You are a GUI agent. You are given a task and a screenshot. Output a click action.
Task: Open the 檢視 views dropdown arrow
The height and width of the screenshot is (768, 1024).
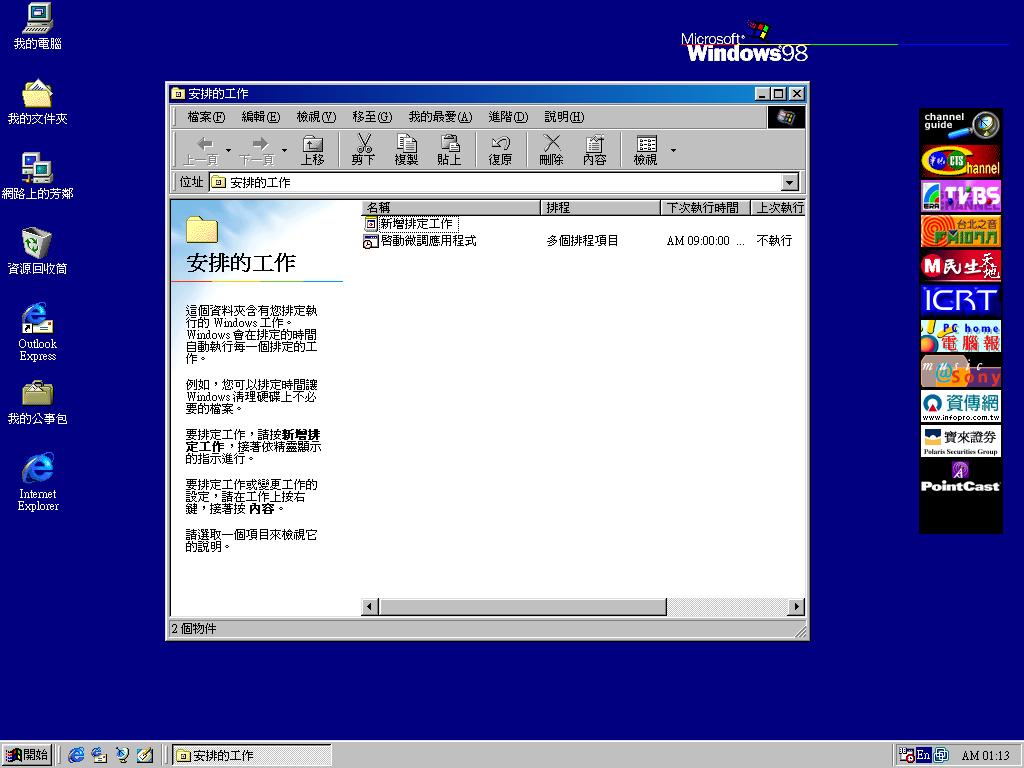click(673, 150)
